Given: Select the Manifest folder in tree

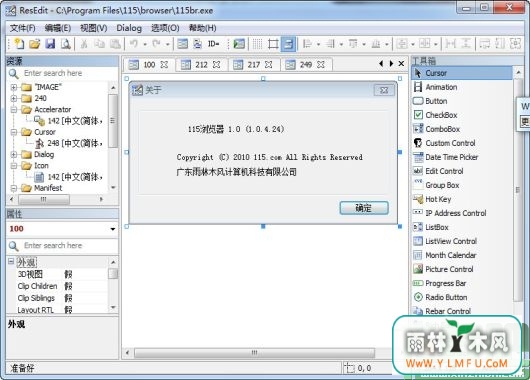Looking at the screenshot, I should [x=42, y=188].
